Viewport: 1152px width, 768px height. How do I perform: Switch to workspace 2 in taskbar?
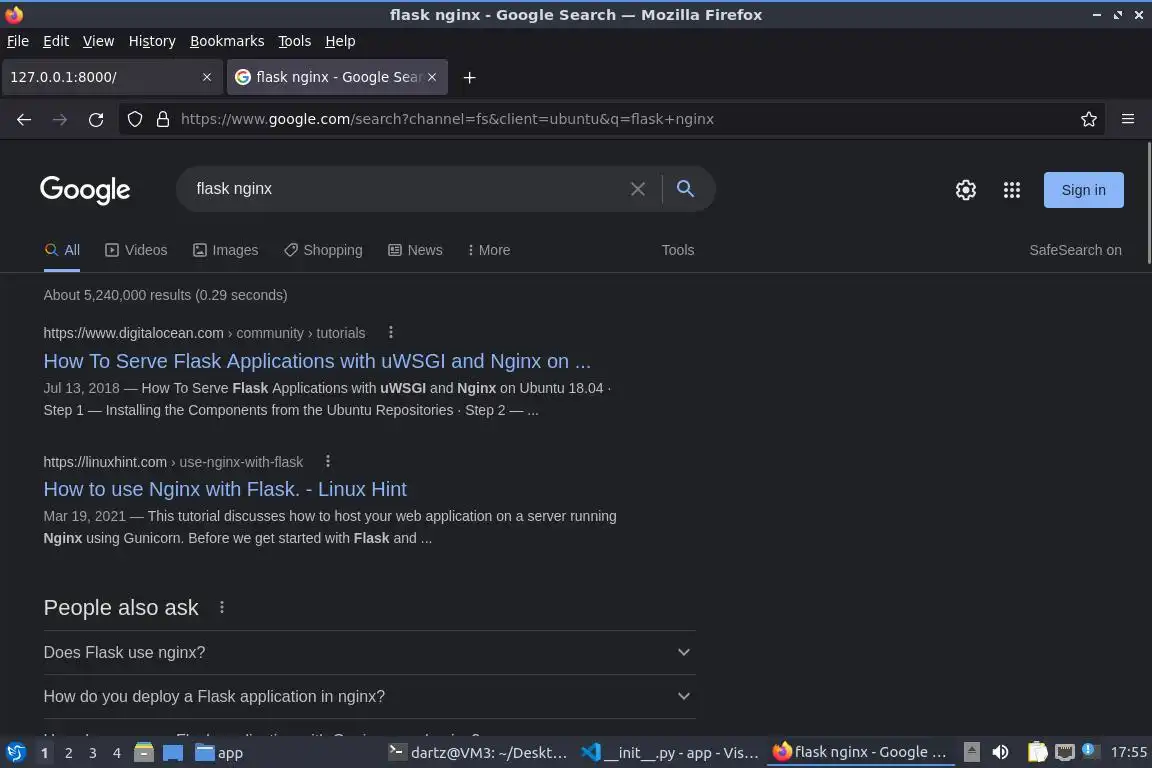pos(68,753)
